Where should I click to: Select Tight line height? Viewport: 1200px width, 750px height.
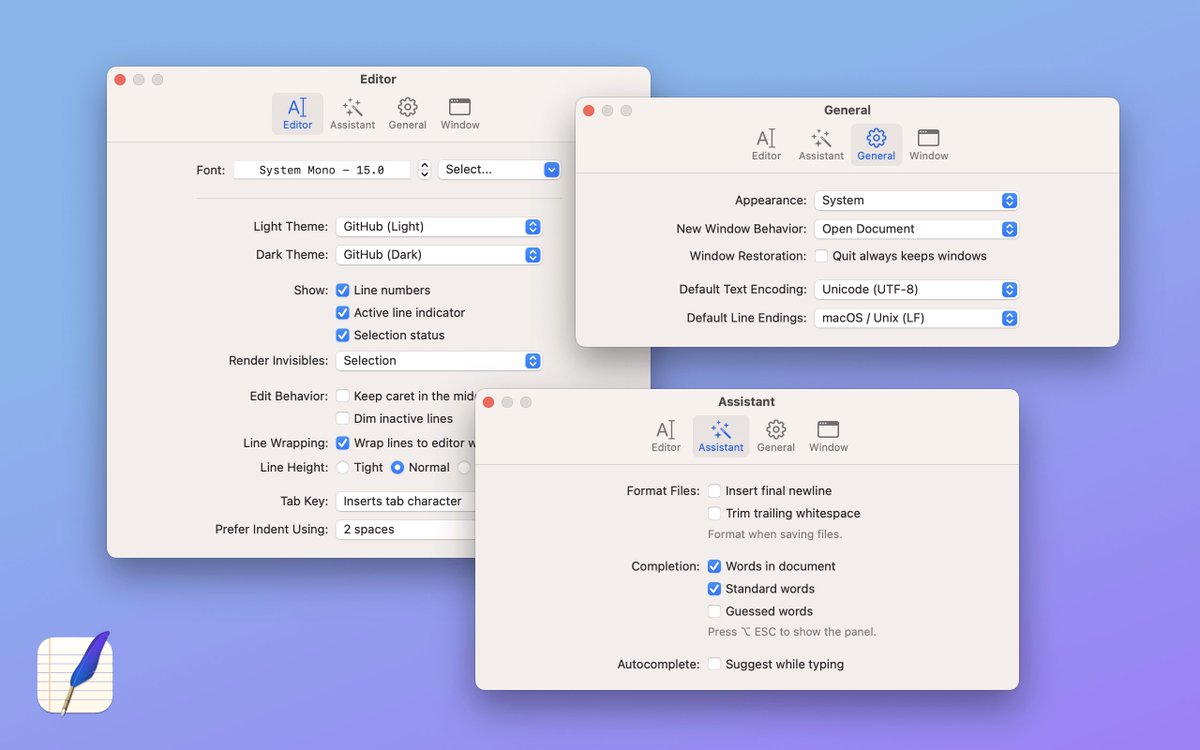343,467
